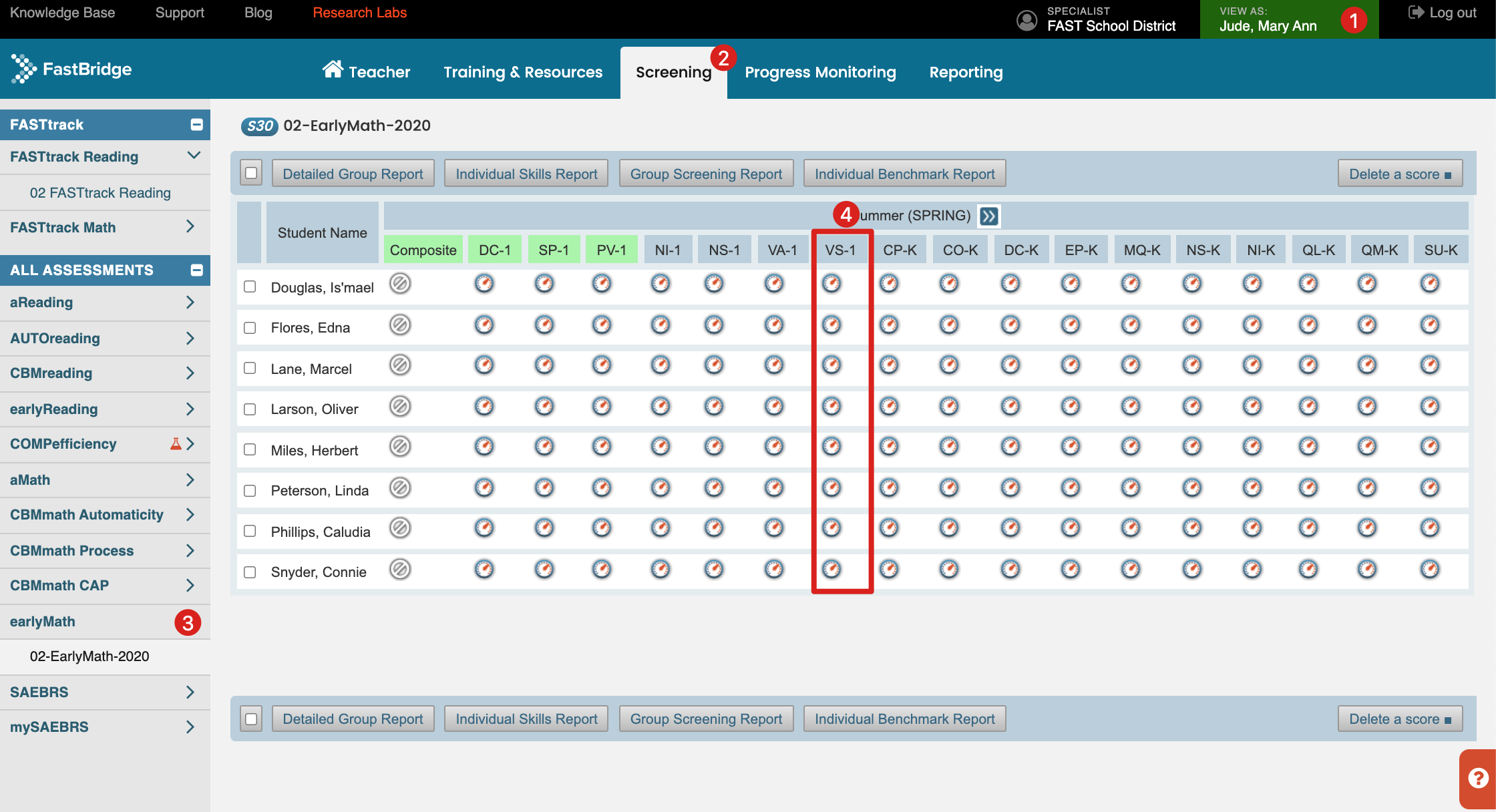Tick the checkbox for Lane, Marcel

(250, 368)
